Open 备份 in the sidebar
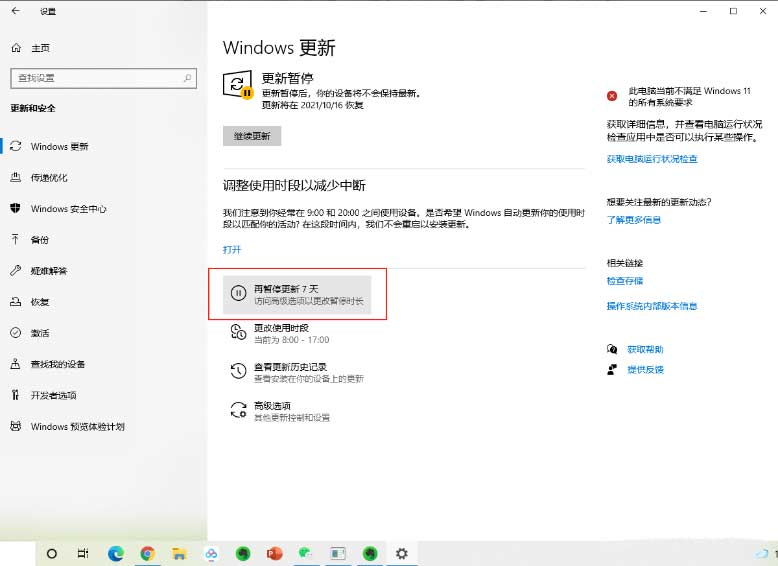778x566 pixels. pos(40,240)
